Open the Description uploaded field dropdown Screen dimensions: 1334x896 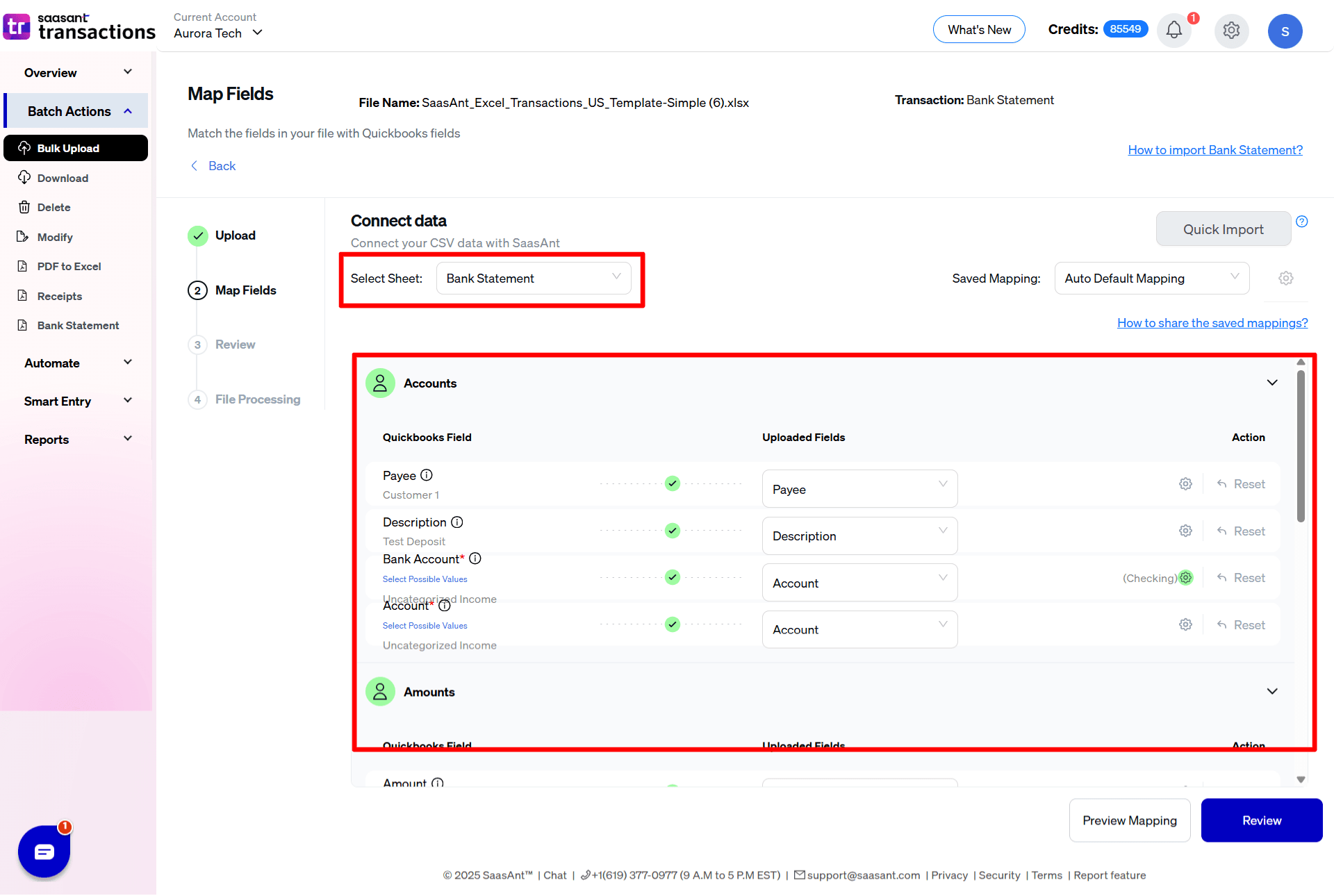click(859, 536)
